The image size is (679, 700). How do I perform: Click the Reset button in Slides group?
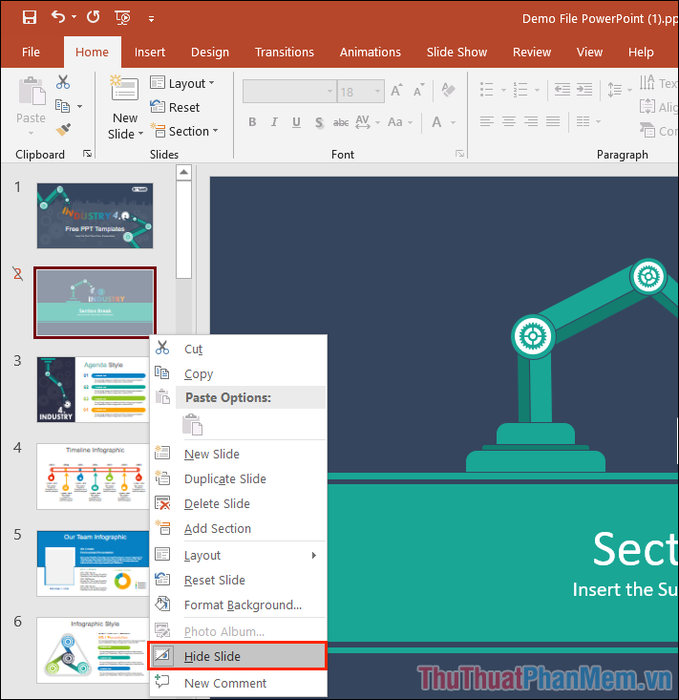pos(175,107)
